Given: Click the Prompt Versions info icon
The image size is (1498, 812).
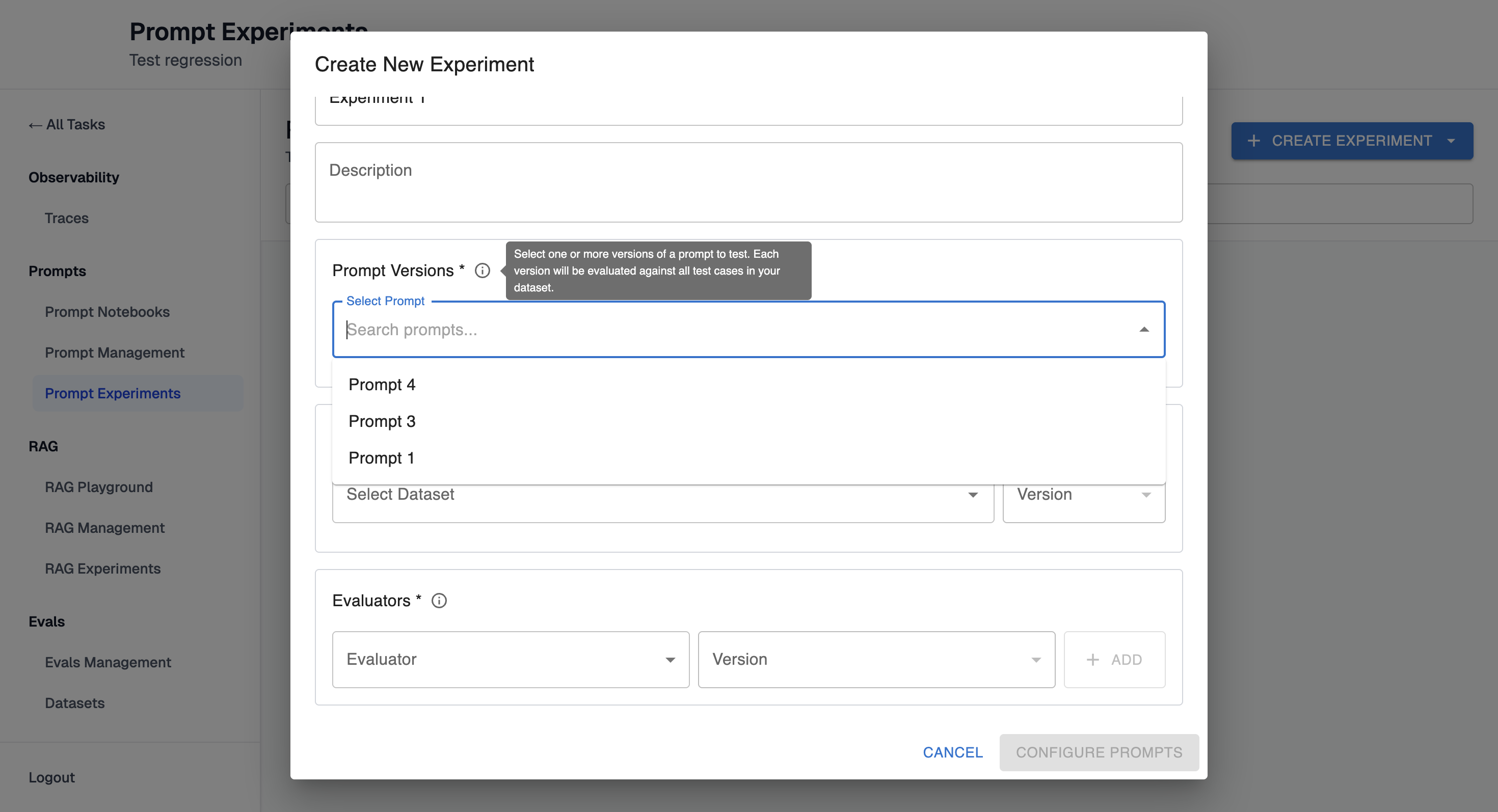Looking at the screenshot, I should 482,271.
